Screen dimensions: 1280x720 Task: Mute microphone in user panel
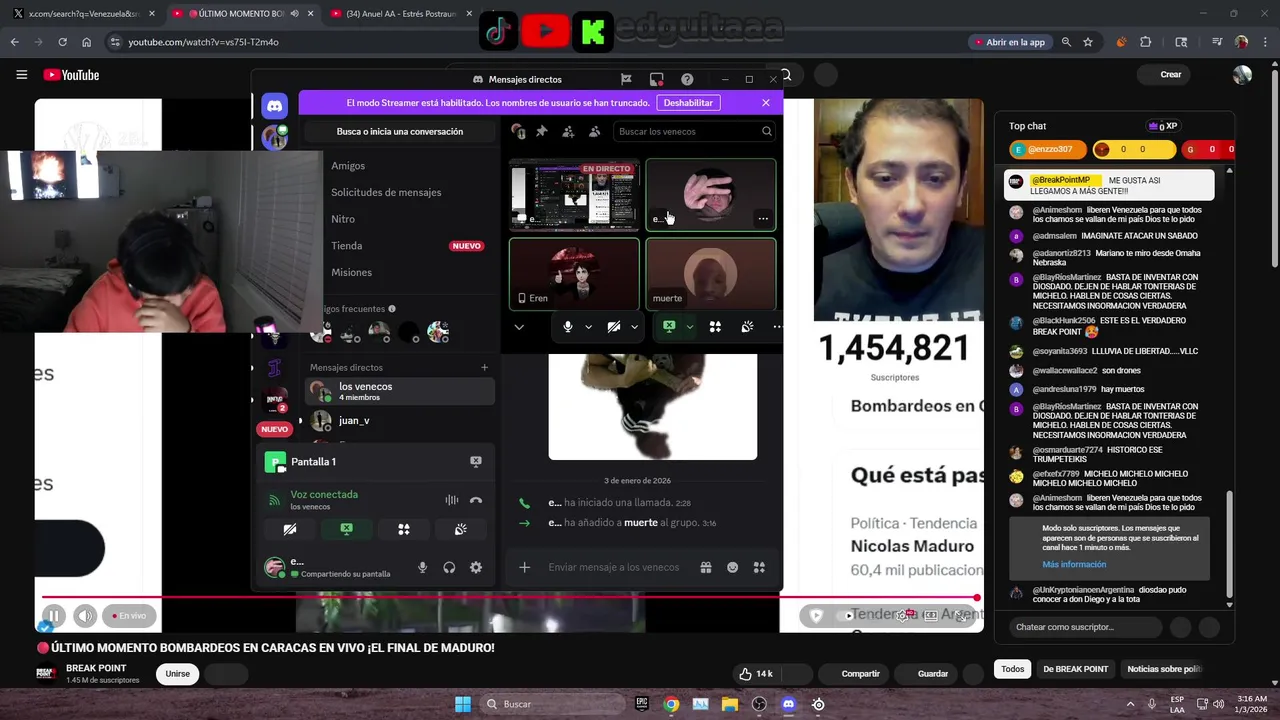(x=422, y=567)
